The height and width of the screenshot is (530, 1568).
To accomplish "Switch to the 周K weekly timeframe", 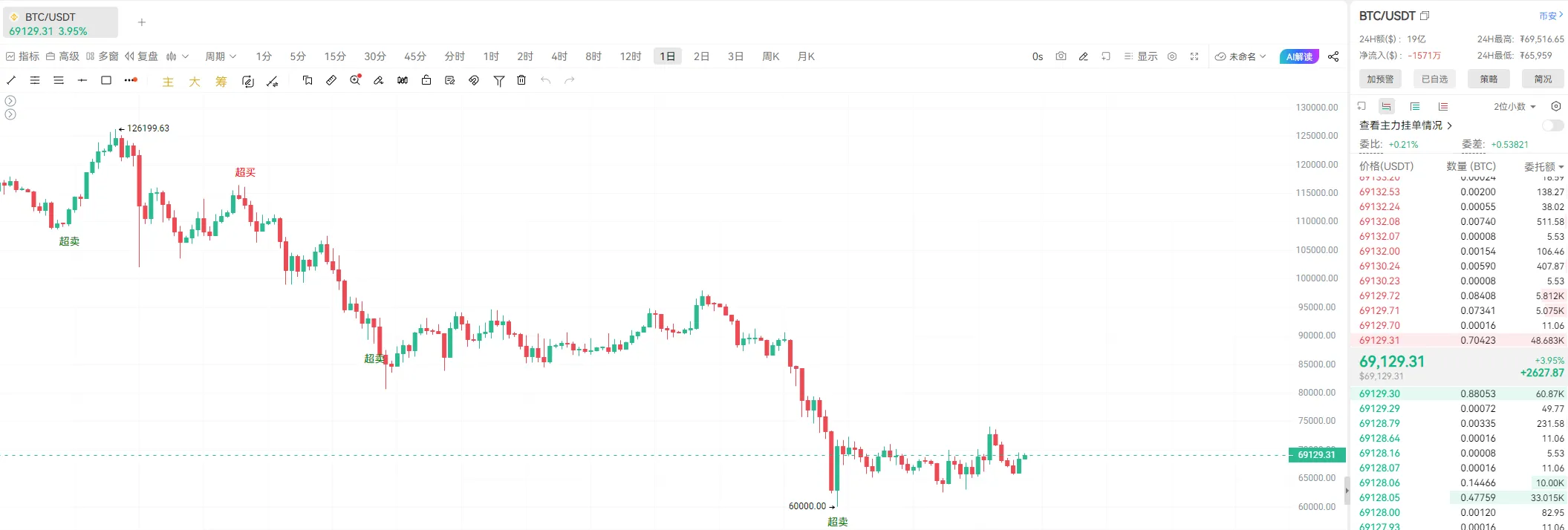I will pos(770,56).
